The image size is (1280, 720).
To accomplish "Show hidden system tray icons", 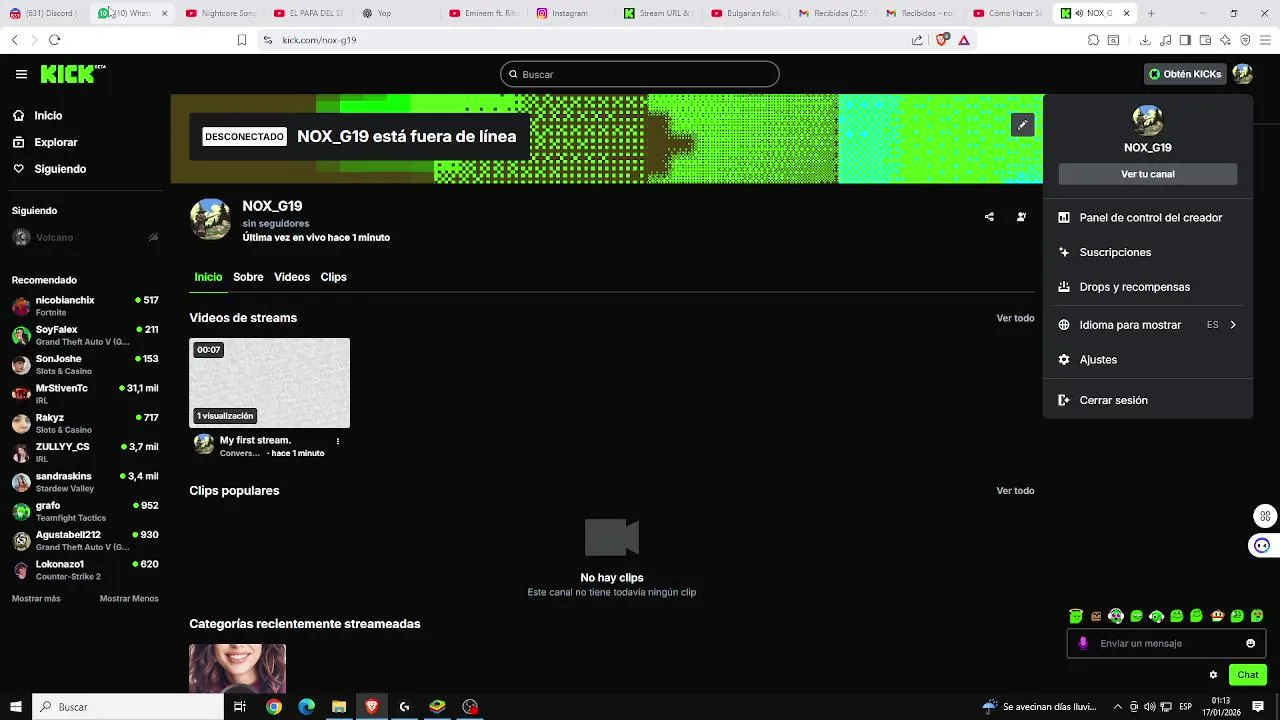I will pyautogui.click(x=1117, y=706).
